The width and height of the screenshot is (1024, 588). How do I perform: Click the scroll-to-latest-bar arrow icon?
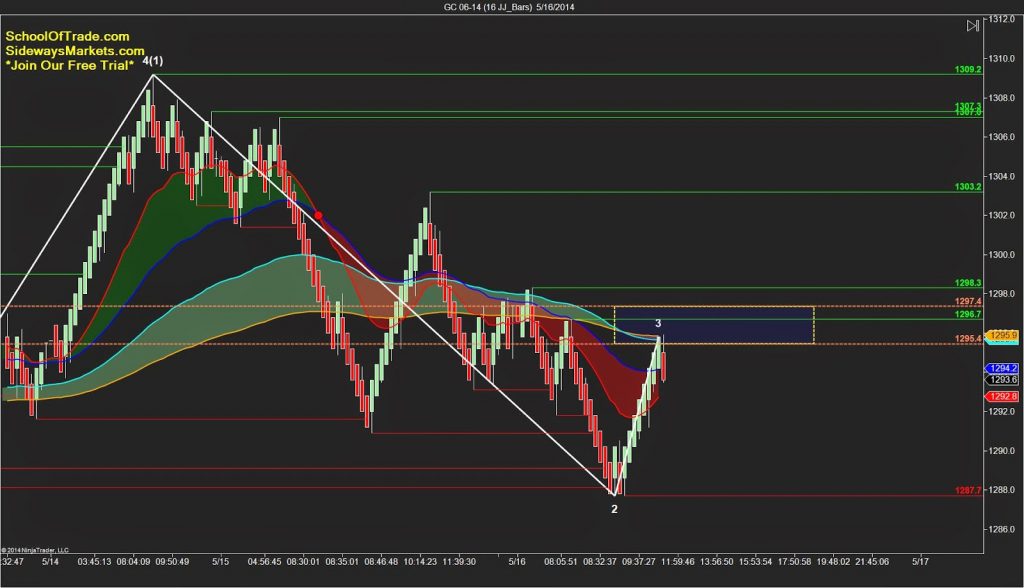(972, 25)
